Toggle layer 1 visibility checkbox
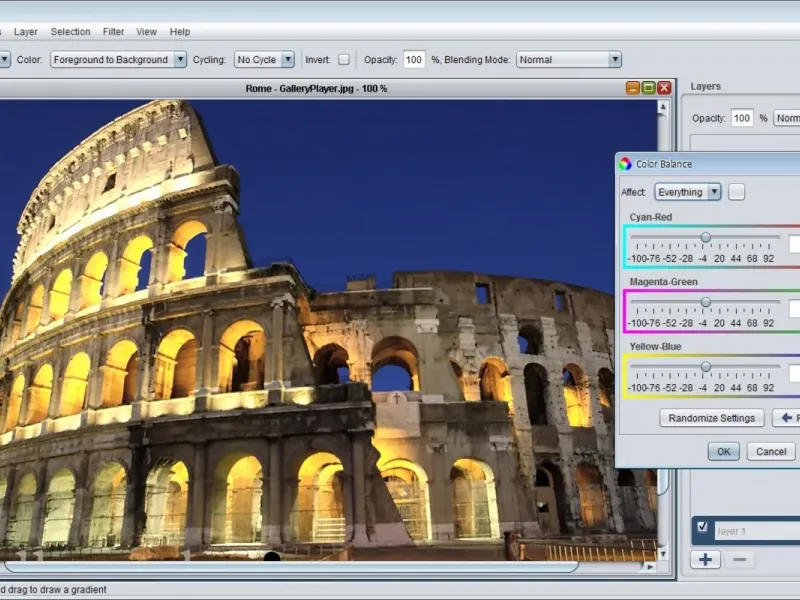 (x=702, y=528)
